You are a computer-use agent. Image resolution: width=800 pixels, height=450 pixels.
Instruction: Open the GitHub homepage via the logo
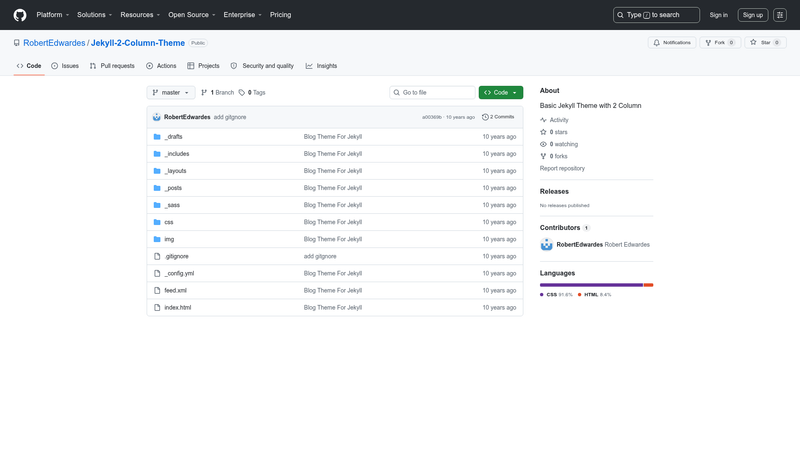(20, 15)
